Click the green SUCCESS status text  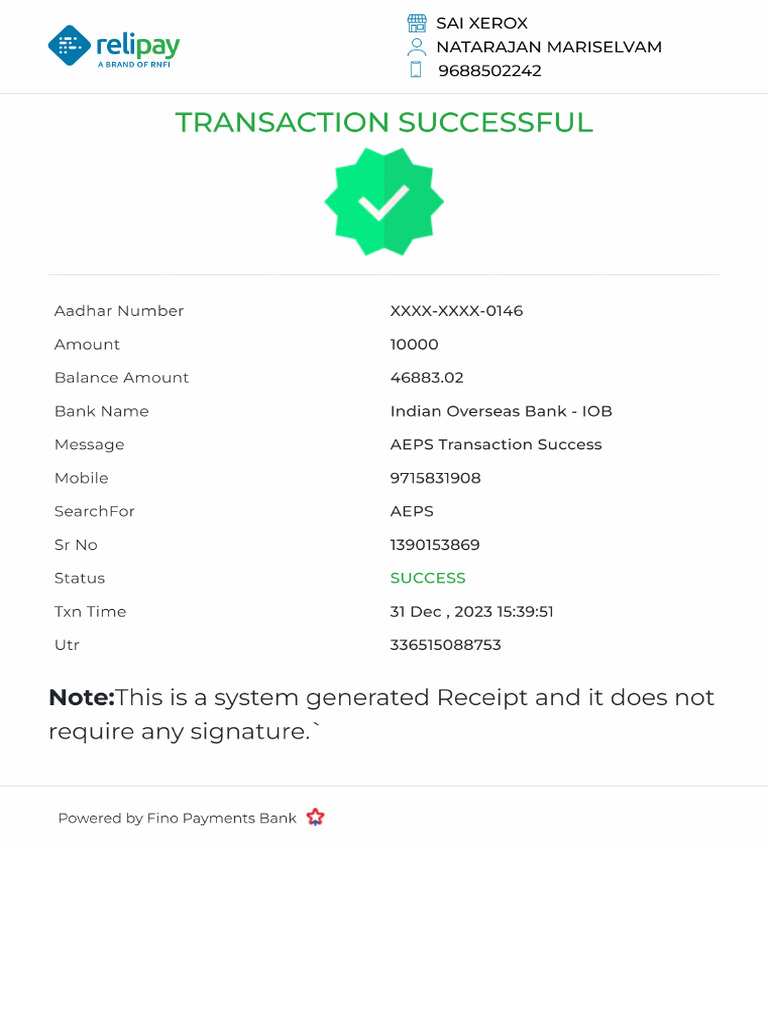pos(427,578)
